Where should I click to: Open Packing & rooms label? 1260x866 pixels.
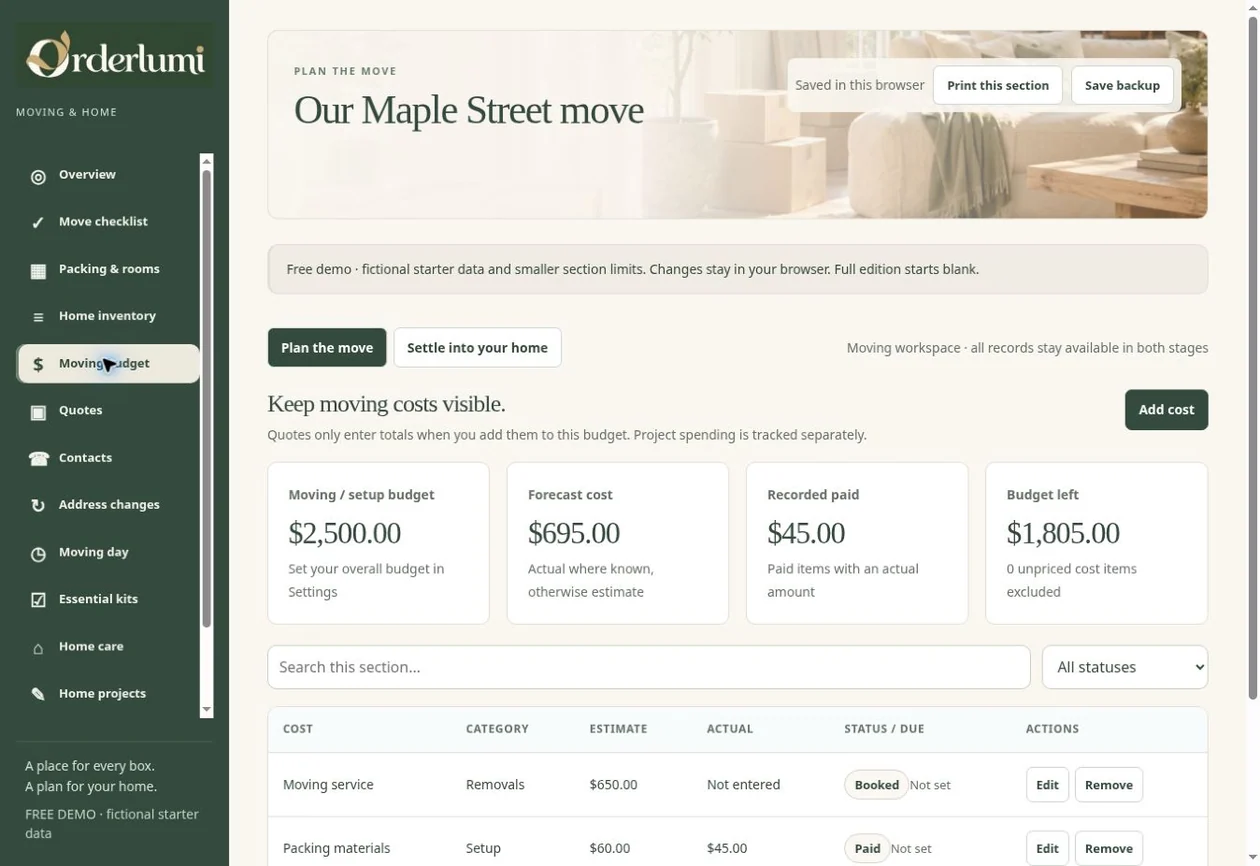tap(109, 268)
